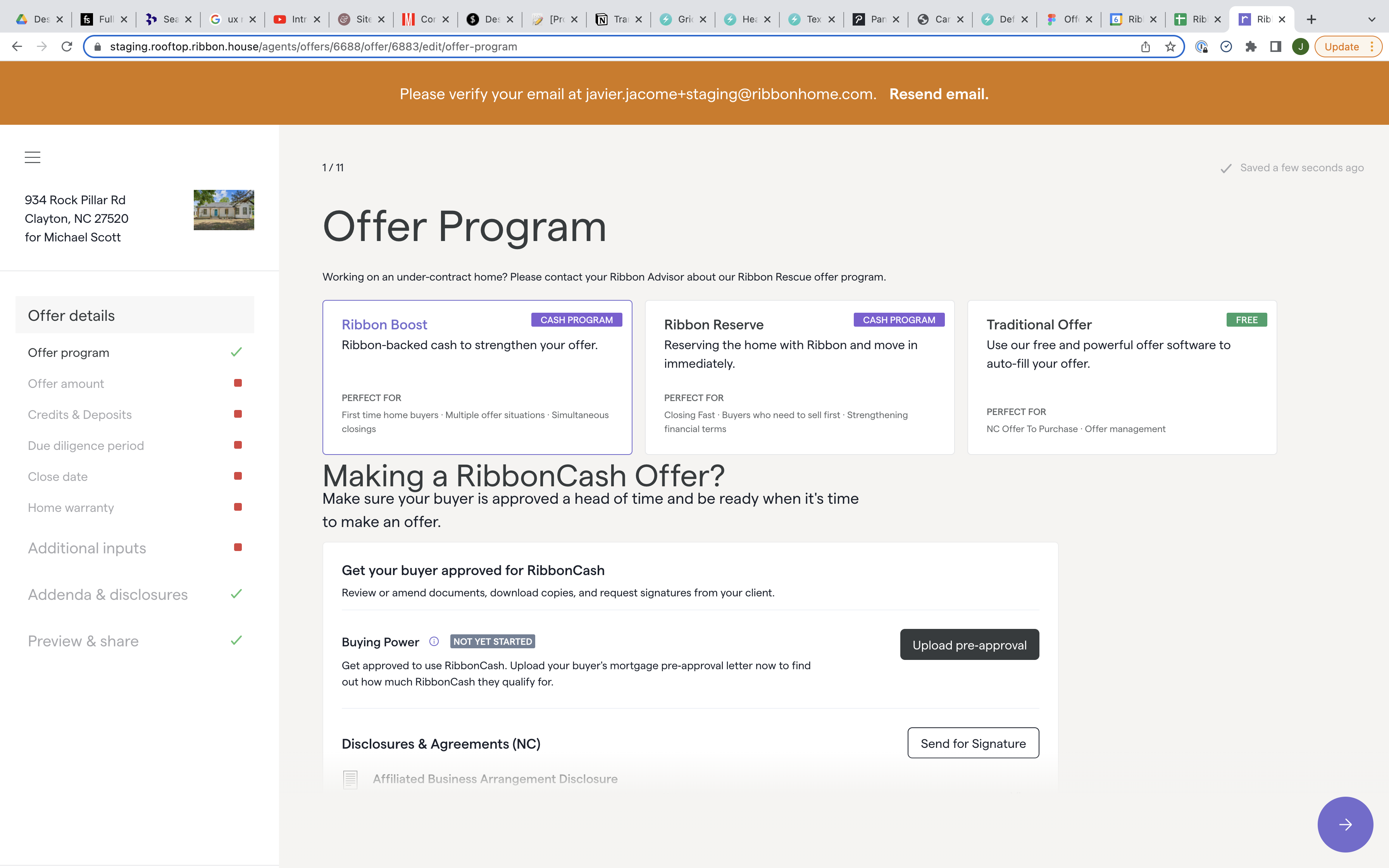
Task: Click the share page icon in address bar
Action: coord(1145,46)
